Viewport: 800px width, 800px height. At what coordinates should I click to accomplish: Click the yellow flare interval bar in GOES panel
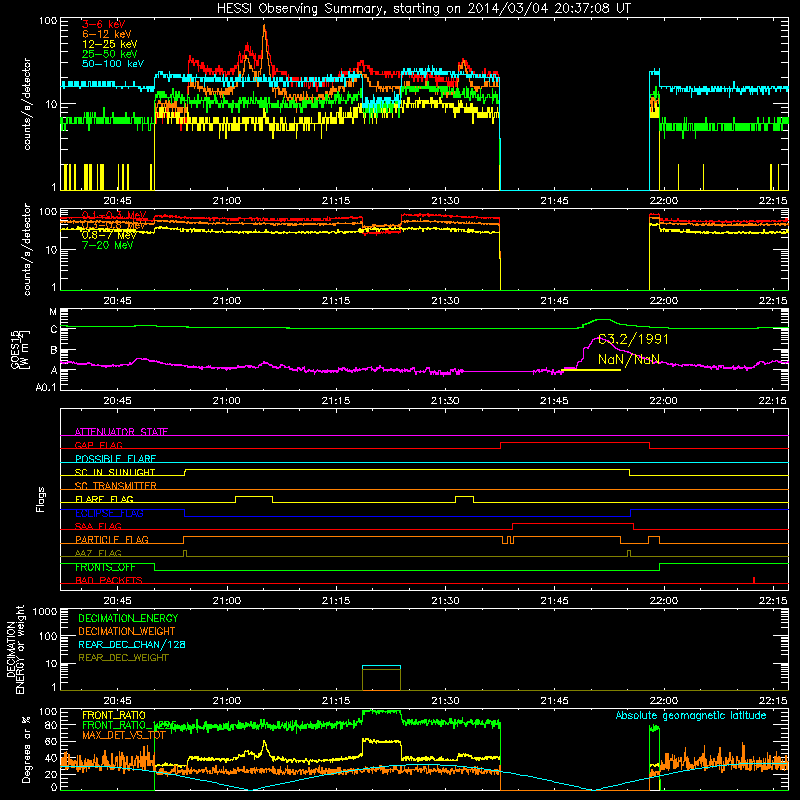click(x=591, y=369)
